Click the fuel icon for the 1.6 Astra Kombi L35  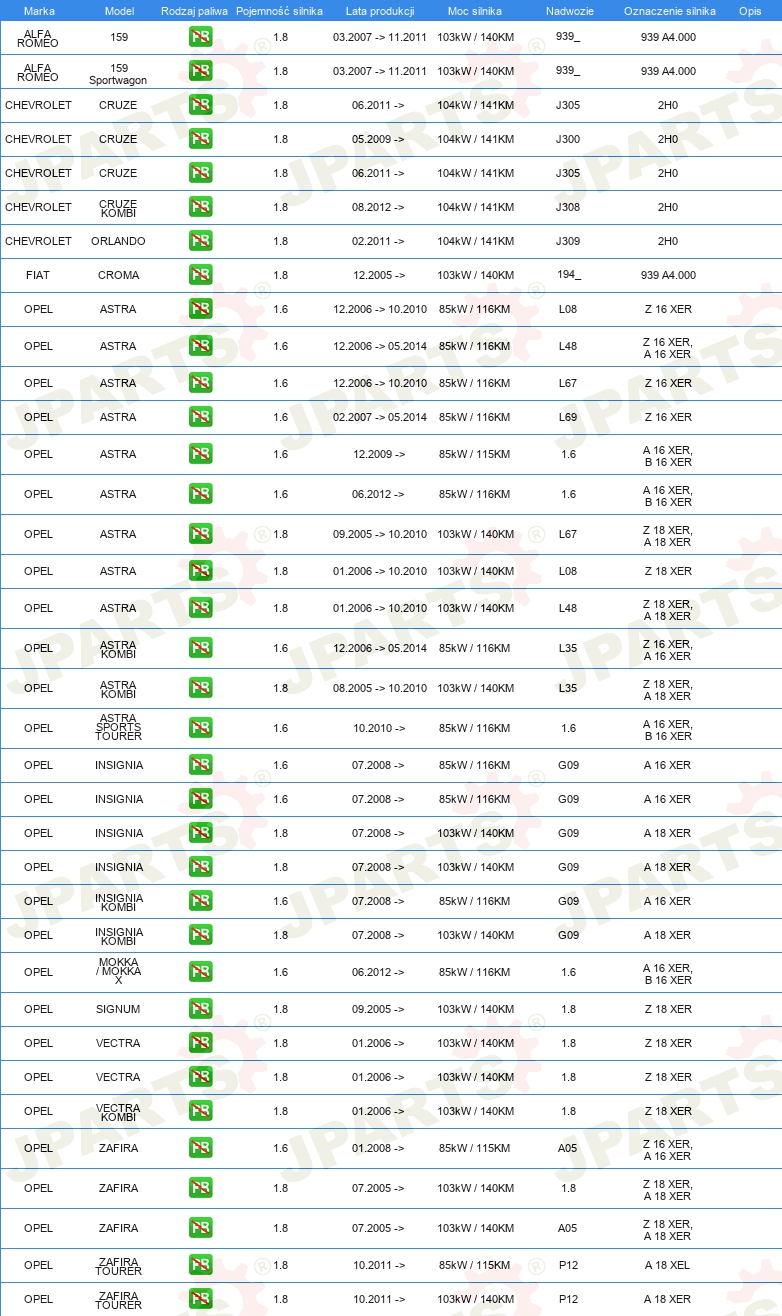tap(200, 648)
